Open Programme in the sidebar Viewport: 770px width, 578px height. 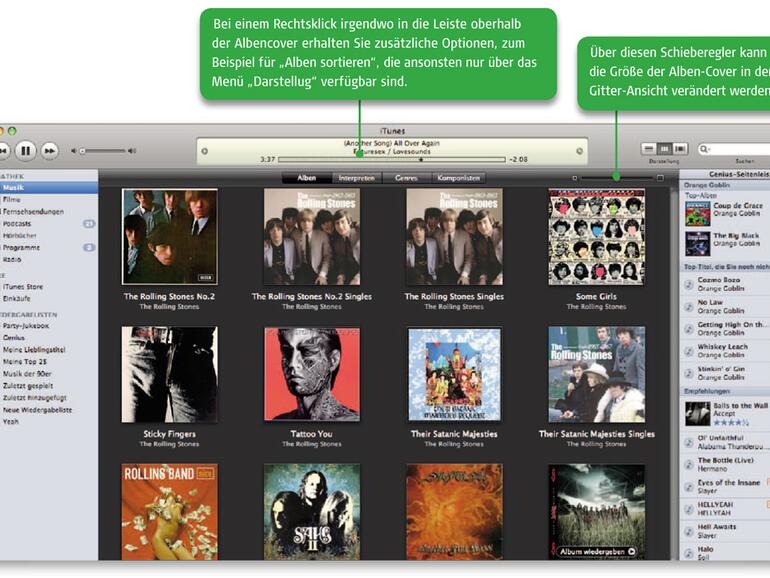49,248
